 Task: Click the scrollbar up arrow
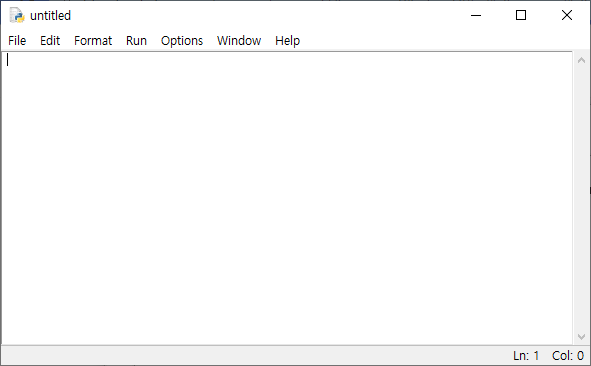coord(581,60)
